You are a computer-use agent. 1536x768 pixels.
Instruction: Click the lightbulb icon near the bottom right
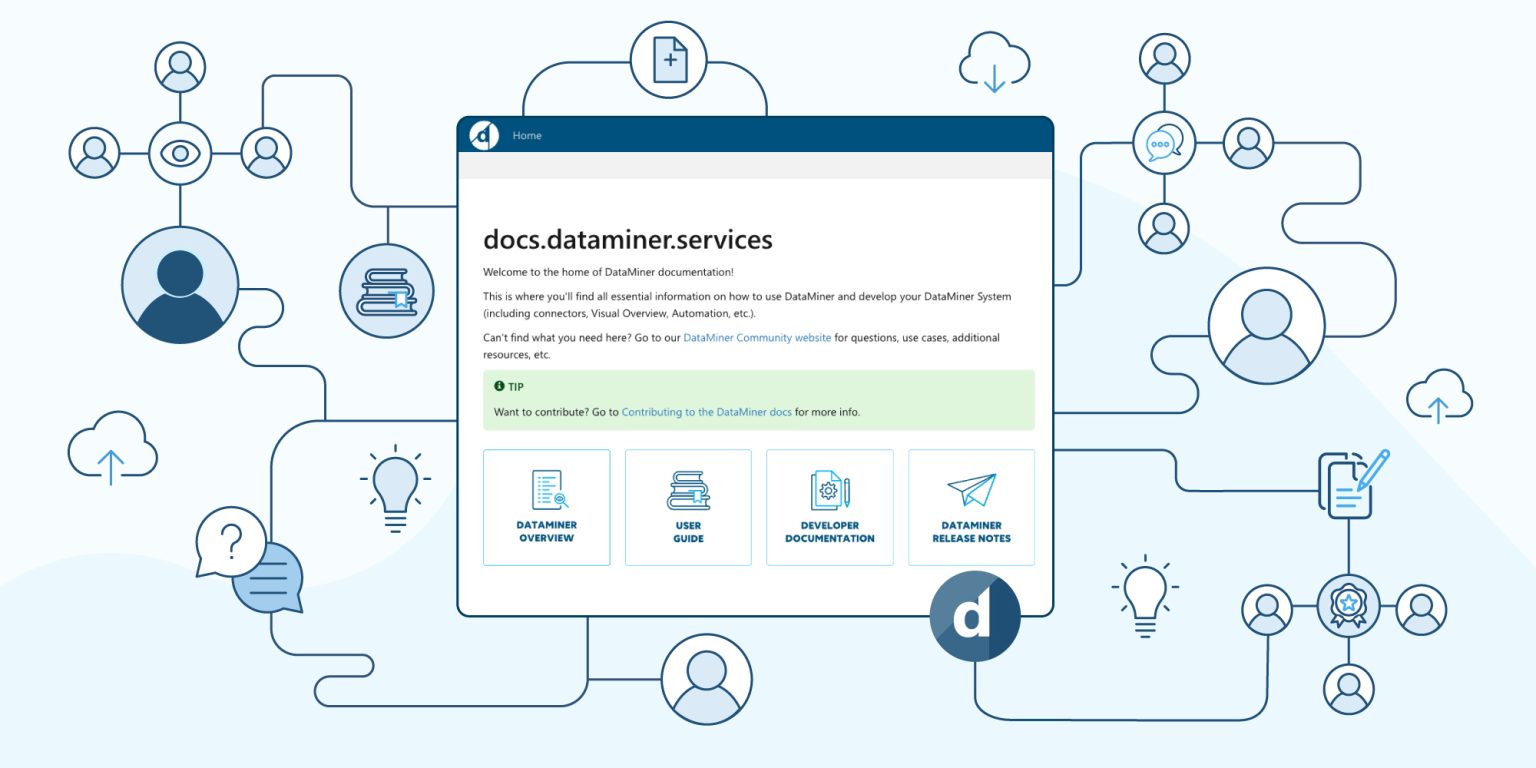coord(1143,594)
